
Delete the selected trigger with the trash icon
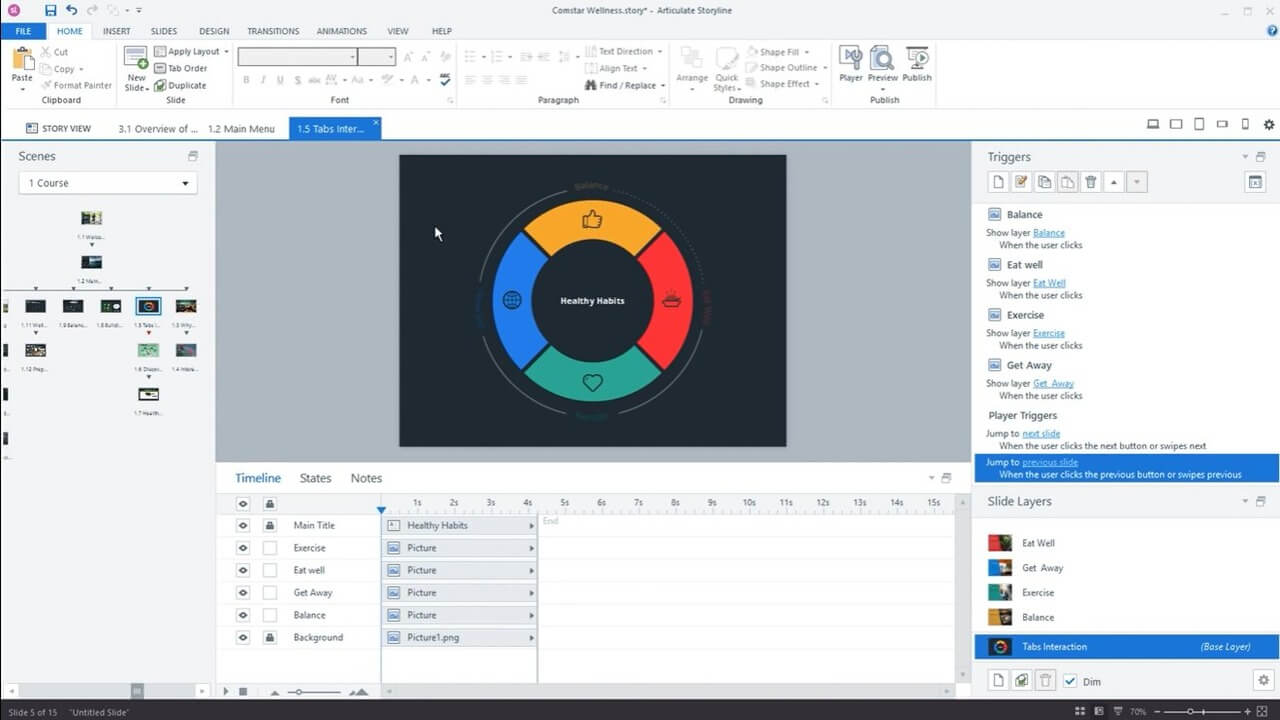[1091, 182]
